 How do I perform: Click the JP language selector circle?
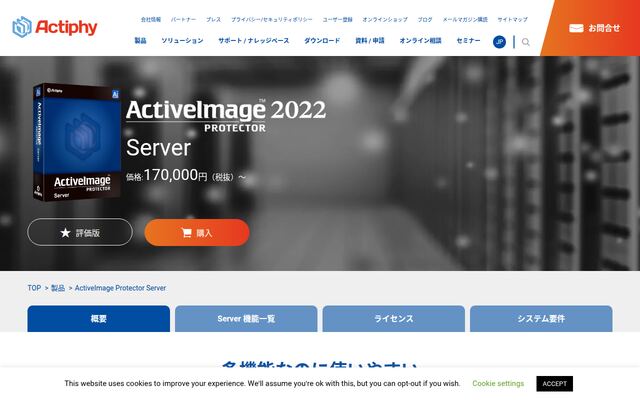pos(499,42)
